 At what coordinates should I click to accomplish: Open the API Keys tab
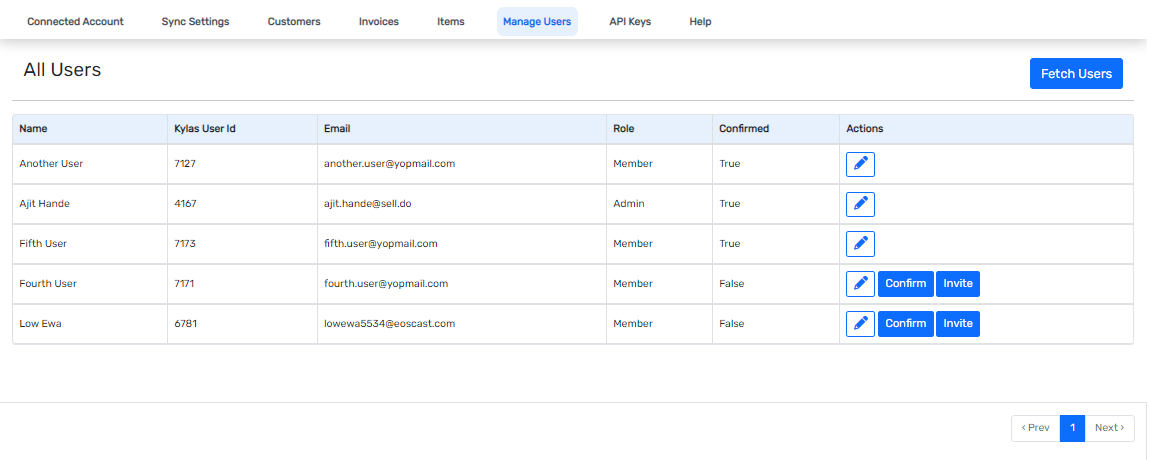click(x=630, y=22)
